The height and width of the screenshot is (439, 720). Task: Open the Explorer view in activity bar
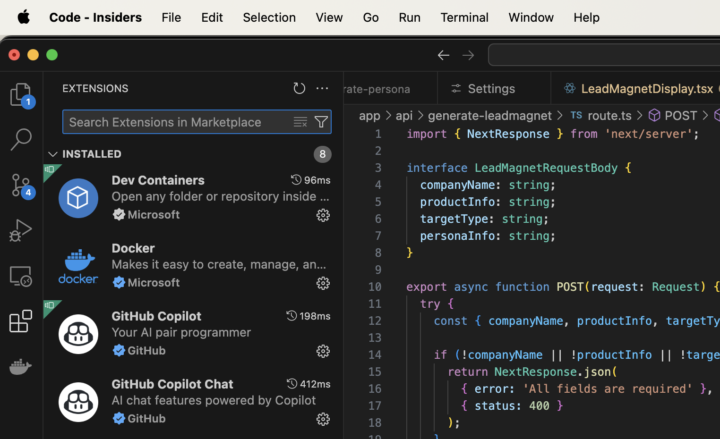click(21, 95)
